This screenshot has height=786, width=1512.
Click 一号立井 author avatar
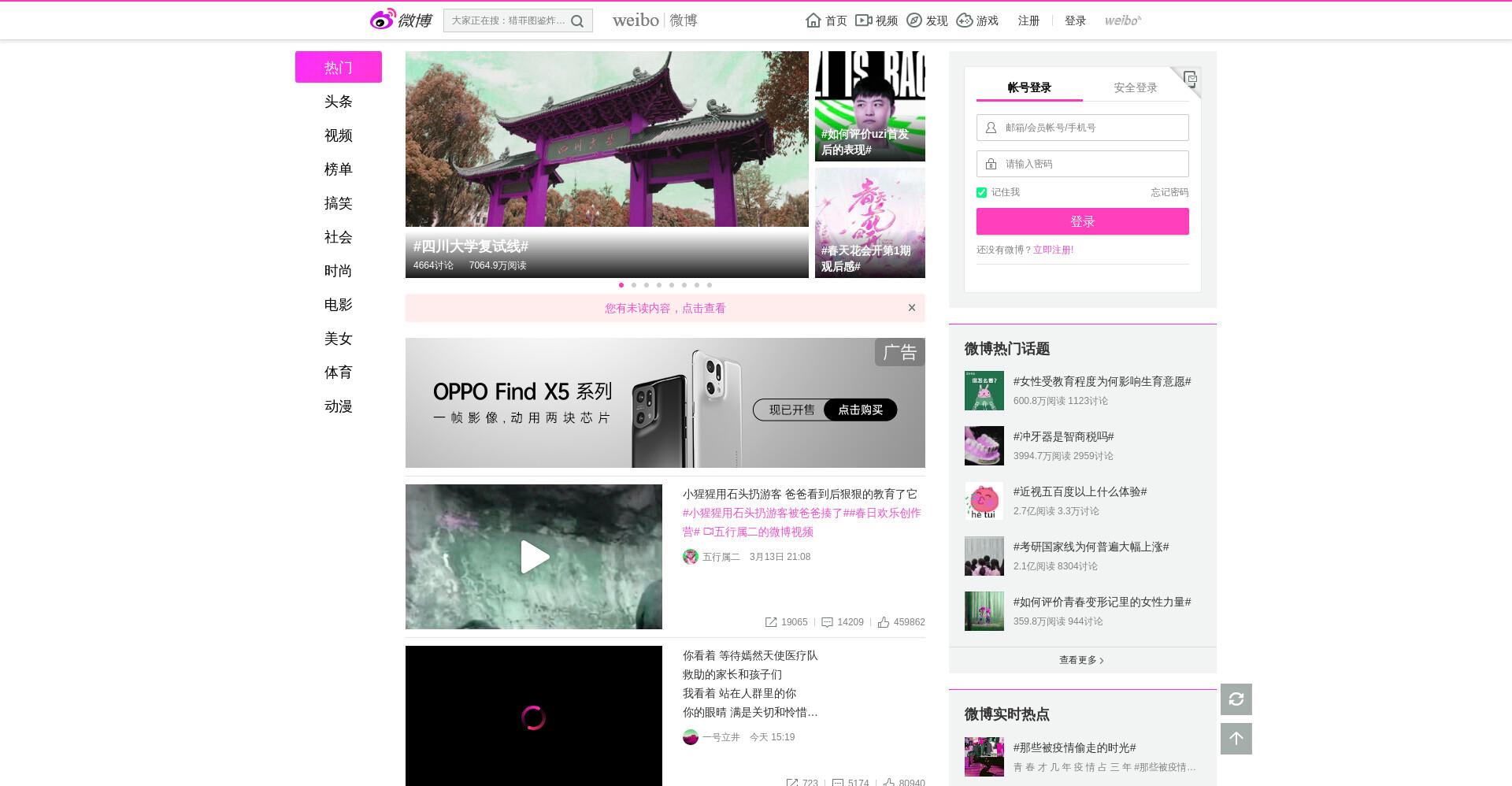(691, 737)
